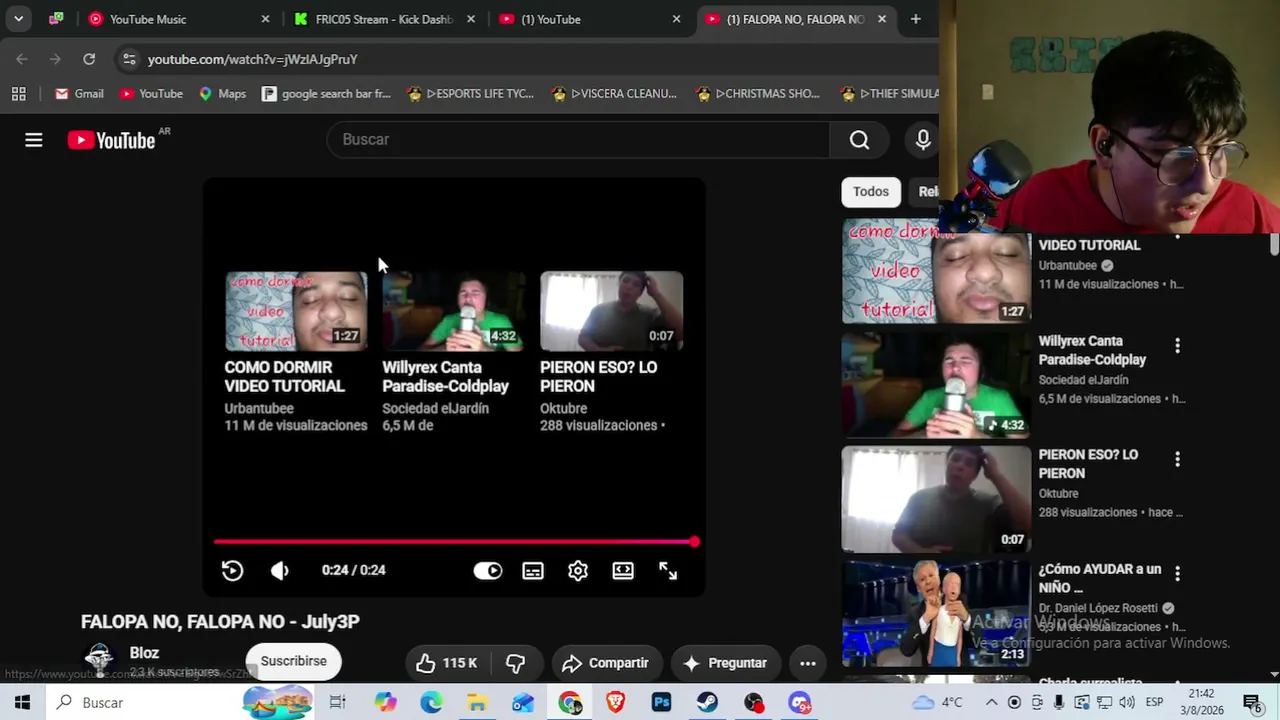This screenshot has width=1280, height=720.
Task: Open the Bloz channel avatar
Action: point(99,660)
